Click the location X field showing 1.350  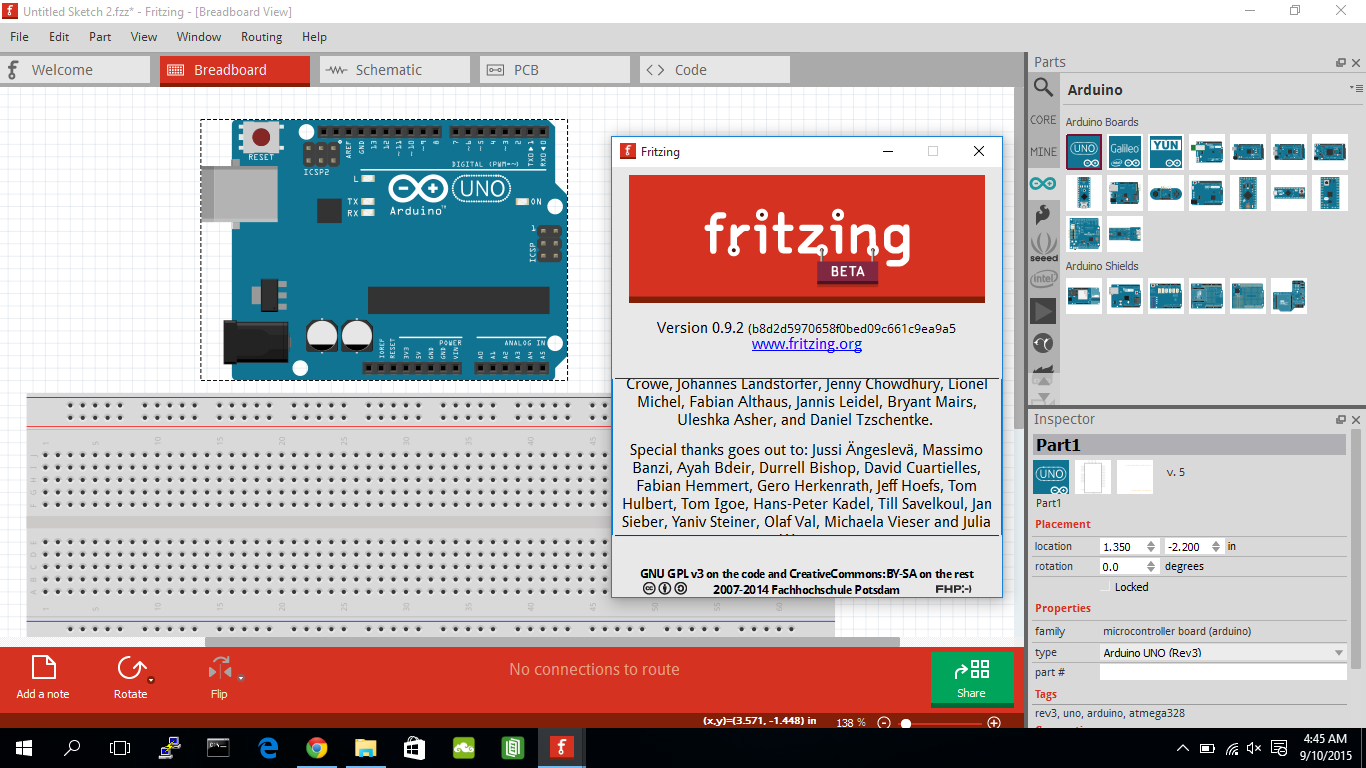pyautogui.click(x=1128, y=546)
